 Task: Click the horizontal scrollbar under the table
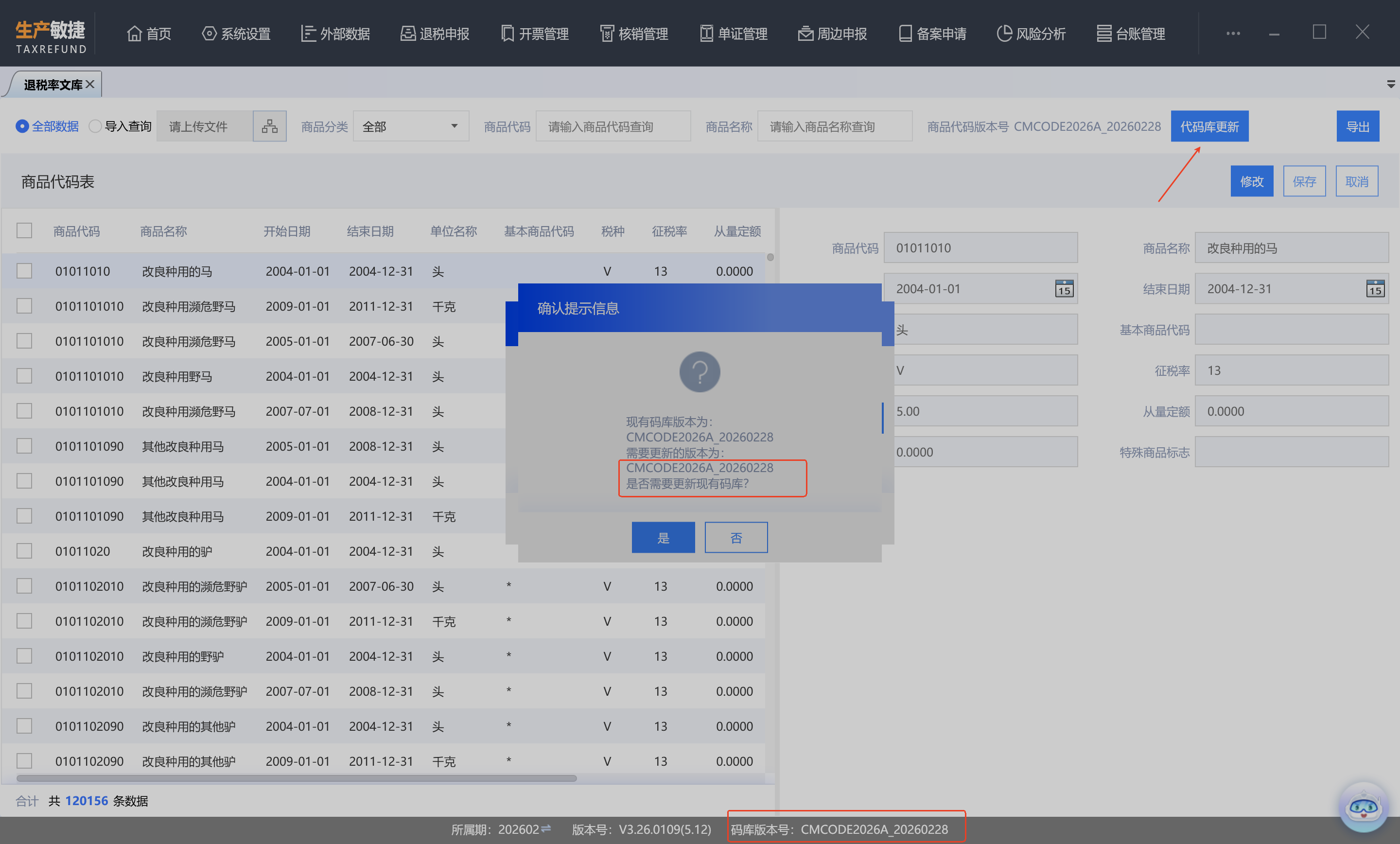(296, 778)
